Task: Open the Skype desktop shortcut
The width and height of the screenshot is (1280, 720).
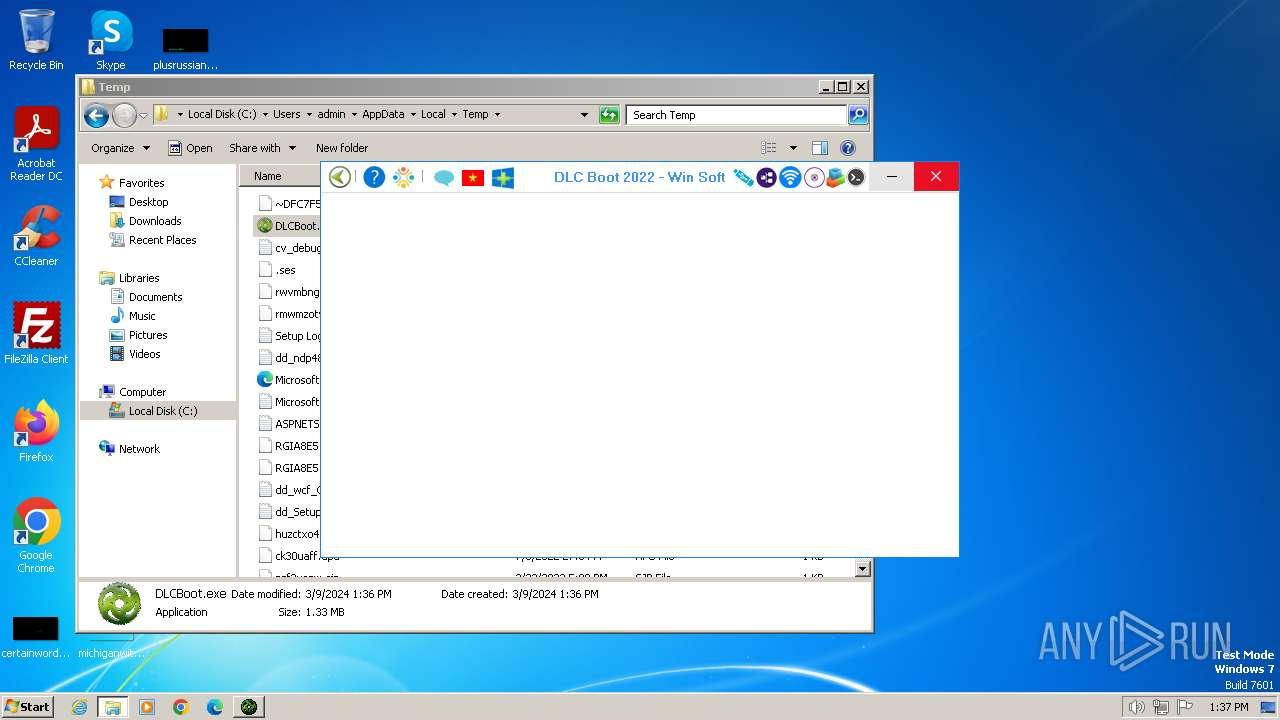Action: [x=111, y=40]
